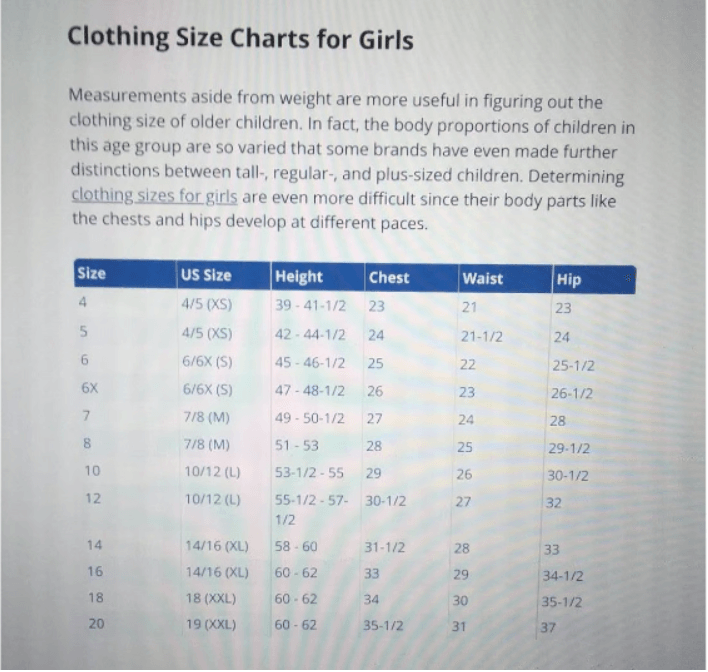Viewport: 708px width, 672px height.
Task: Select the height cell "51 - 53"
Action: coord(296,445)
